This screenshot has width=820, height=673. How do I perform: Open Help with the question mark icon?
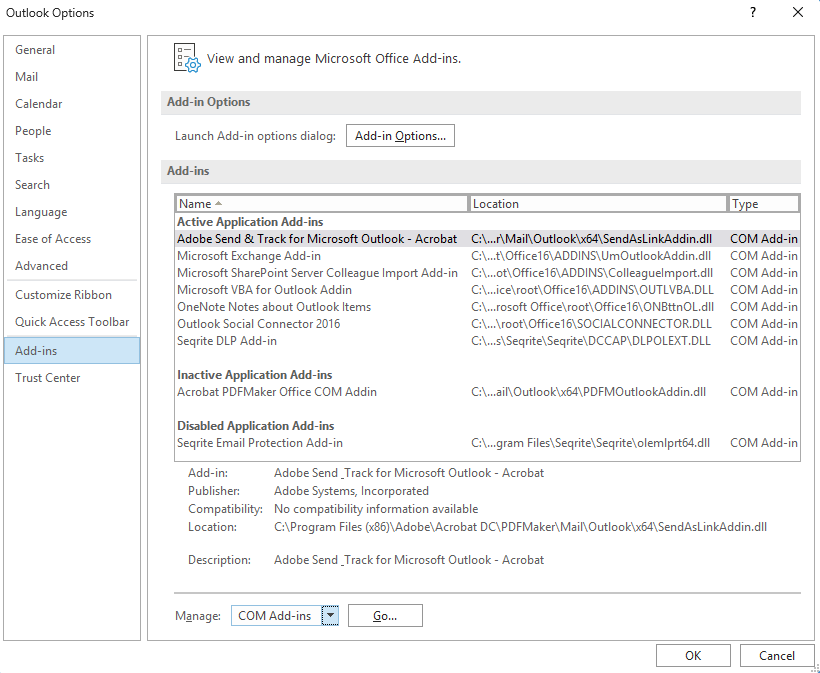pyautogui.click(x=752, y=12)
